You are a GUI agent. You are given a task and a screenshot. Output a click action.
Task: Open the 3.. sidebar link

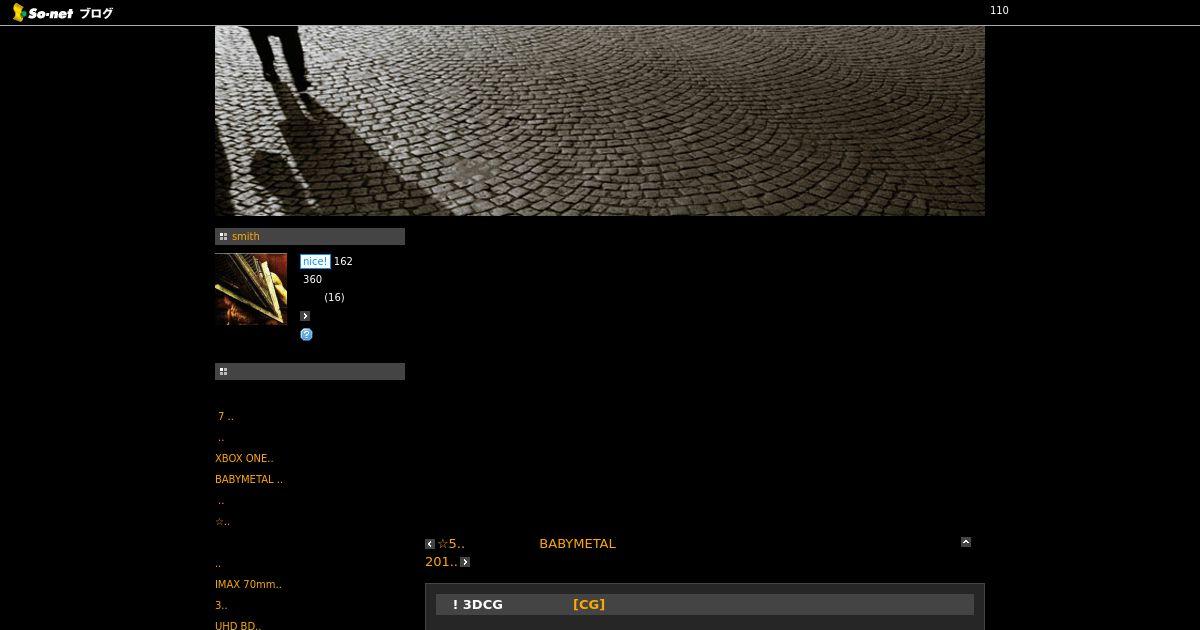(x=221, y=605)
